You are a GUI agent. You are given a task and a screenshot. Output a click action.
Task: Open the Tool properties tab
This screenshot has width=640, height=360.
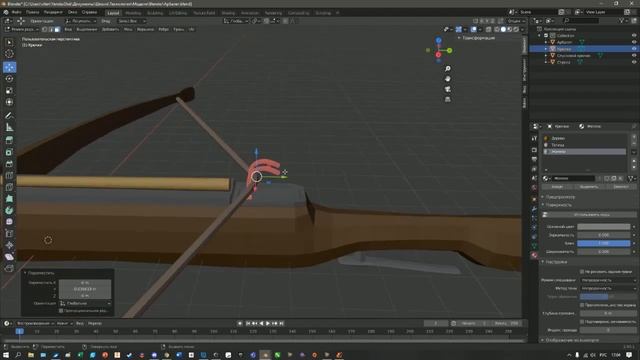(534, 139)
